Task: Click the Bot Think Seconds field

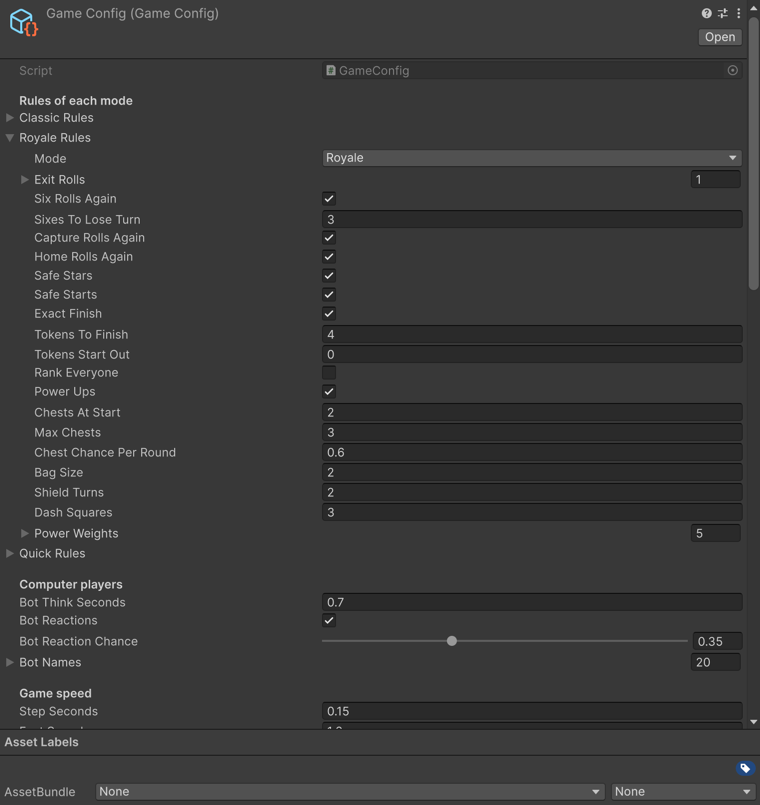Action: (532, 602)
